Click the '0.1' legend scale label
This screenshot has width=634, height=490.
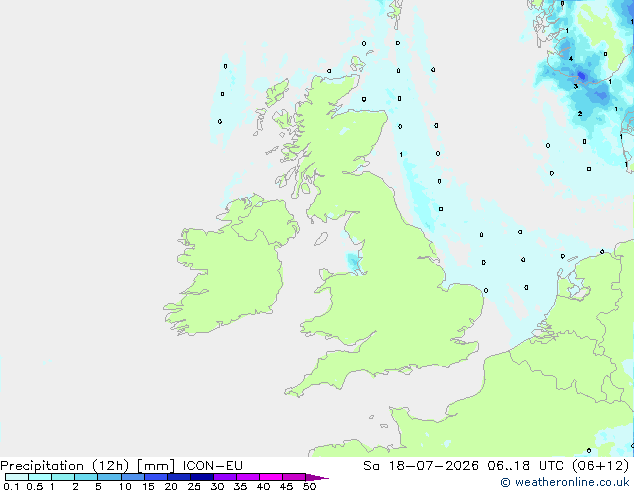point(11,486)
